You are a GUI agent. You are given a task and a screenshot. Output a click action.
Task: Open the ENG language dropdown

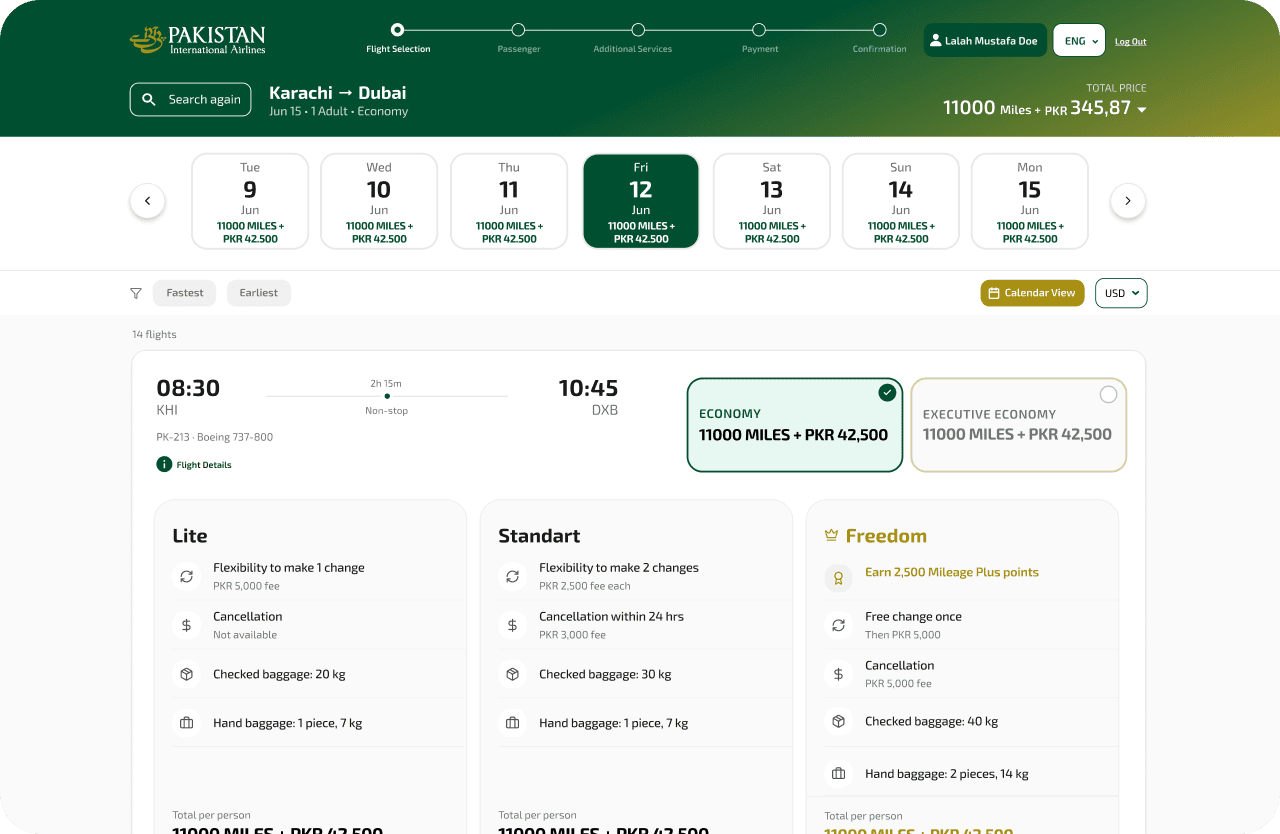1079,41
